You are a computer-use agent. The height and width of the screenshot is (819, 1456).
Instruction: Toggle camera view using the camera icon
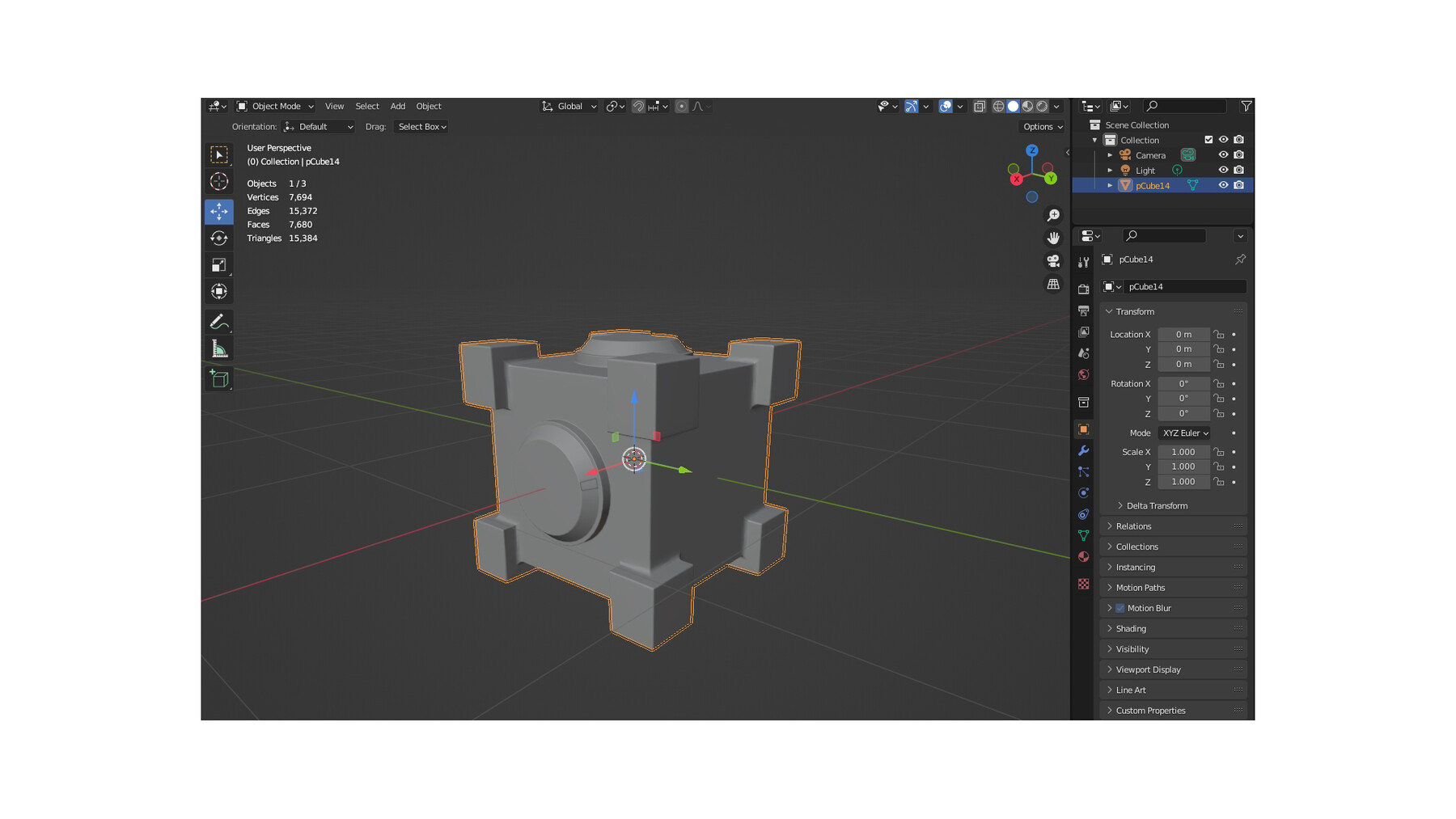1052,261
